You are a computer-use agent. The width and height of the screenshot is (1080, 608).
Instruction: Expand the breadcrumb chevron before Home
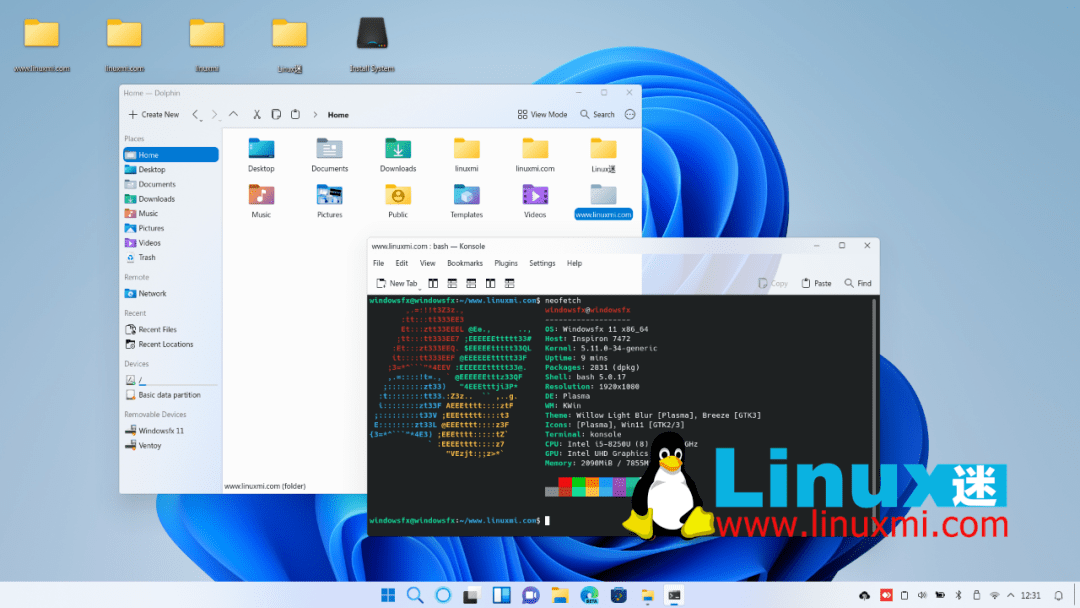[315, 115]
